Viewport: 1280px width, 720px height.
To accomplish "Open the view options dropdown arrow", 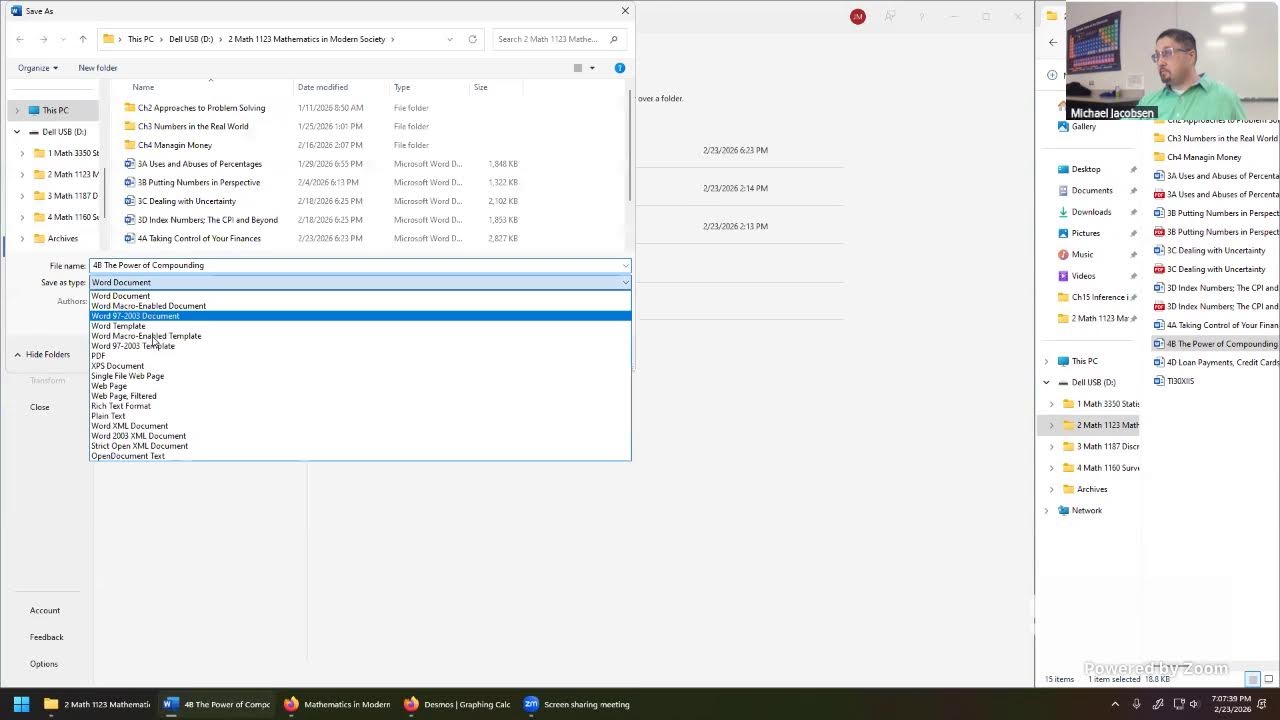I will coord(592,68).
